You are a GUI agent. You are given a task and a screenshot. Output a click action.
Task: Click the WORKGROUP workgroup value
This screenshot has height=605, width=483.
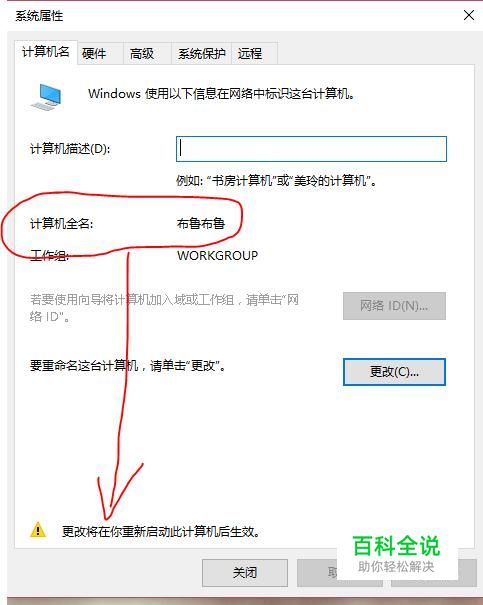coord(218,255)
